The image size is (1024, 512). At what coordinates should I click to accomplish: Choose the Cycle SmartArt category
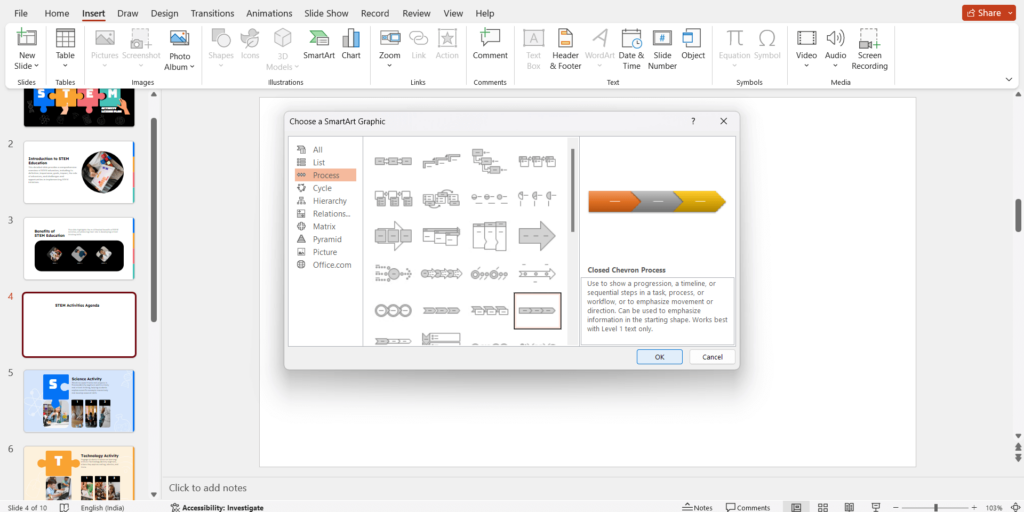(322, 188)
